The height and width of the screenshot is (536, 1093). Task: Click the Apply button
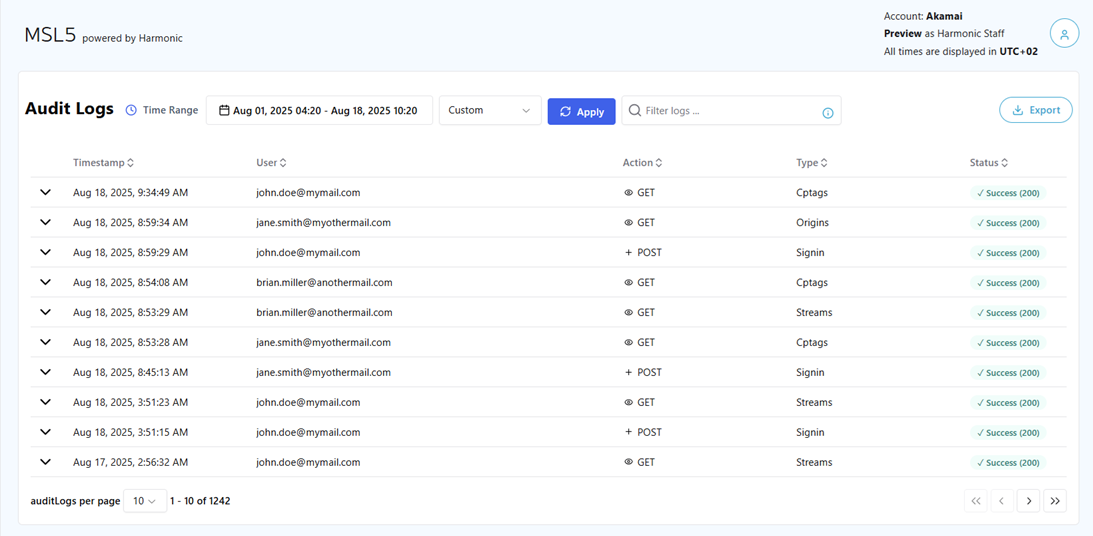pos(581,111)
